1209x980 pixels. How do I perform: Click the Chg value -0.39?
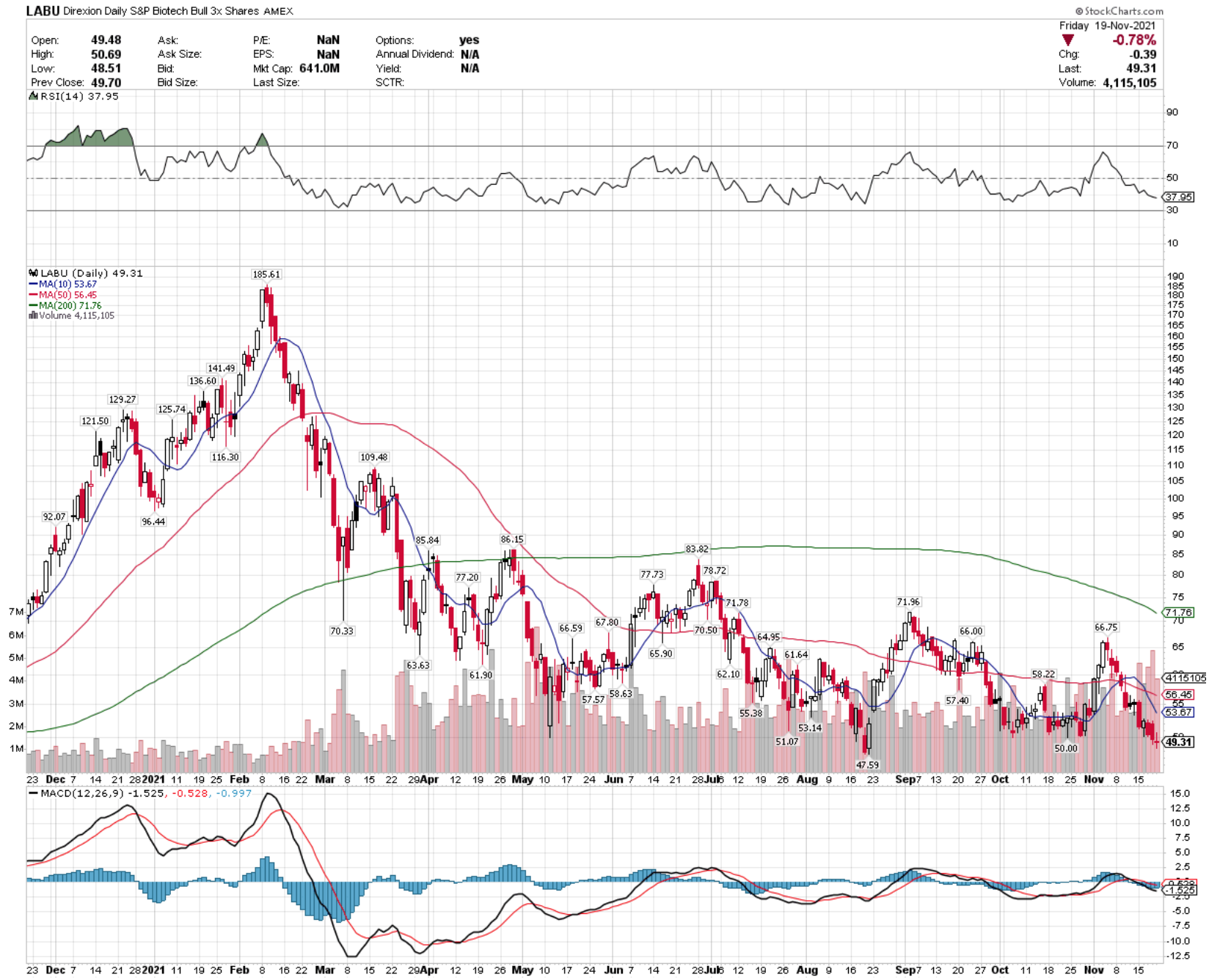click(x=1143, y=54)
